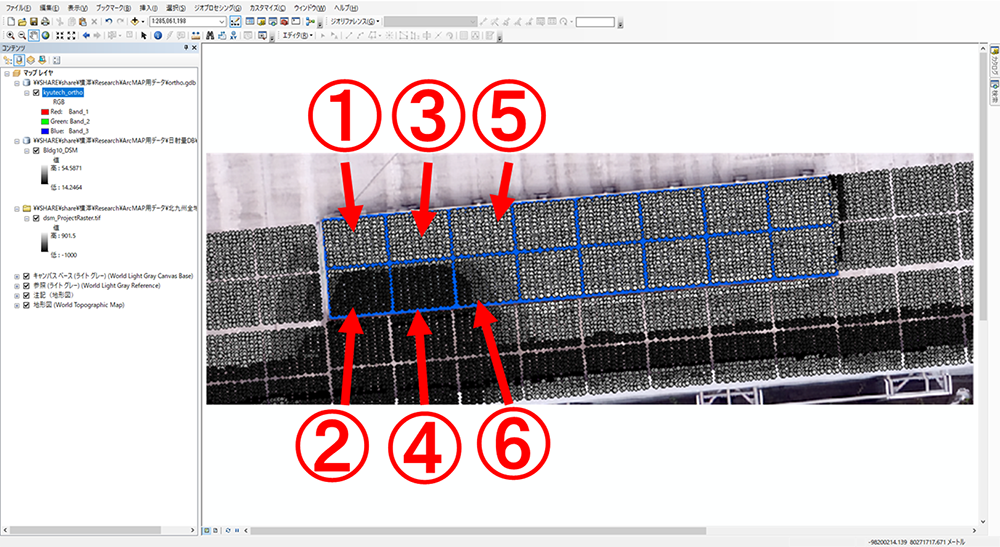
Task: Switch contents to List By Source
Action: (19, 60)
